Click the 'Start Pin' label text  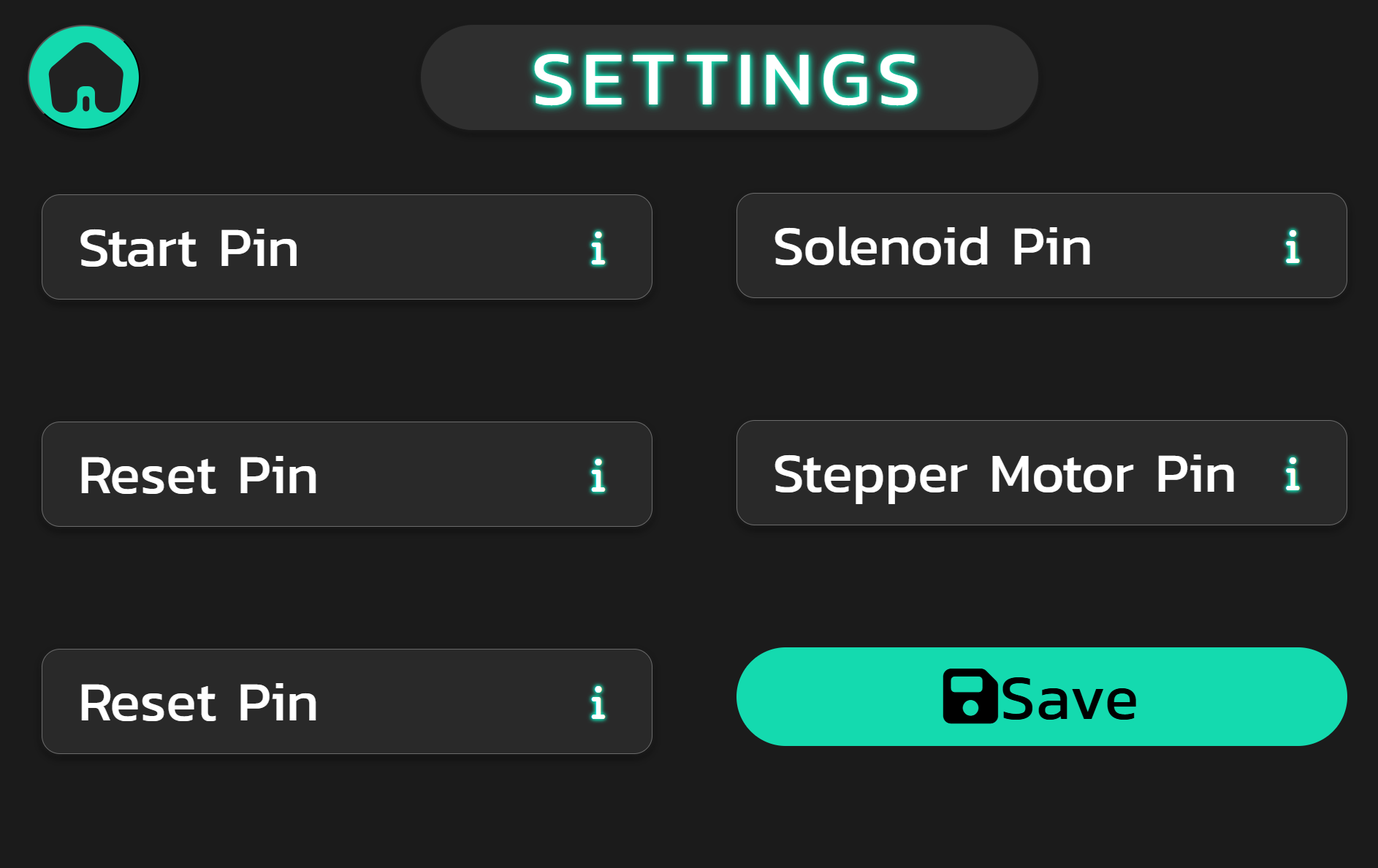pyautogui.click(x=189, y=248)
